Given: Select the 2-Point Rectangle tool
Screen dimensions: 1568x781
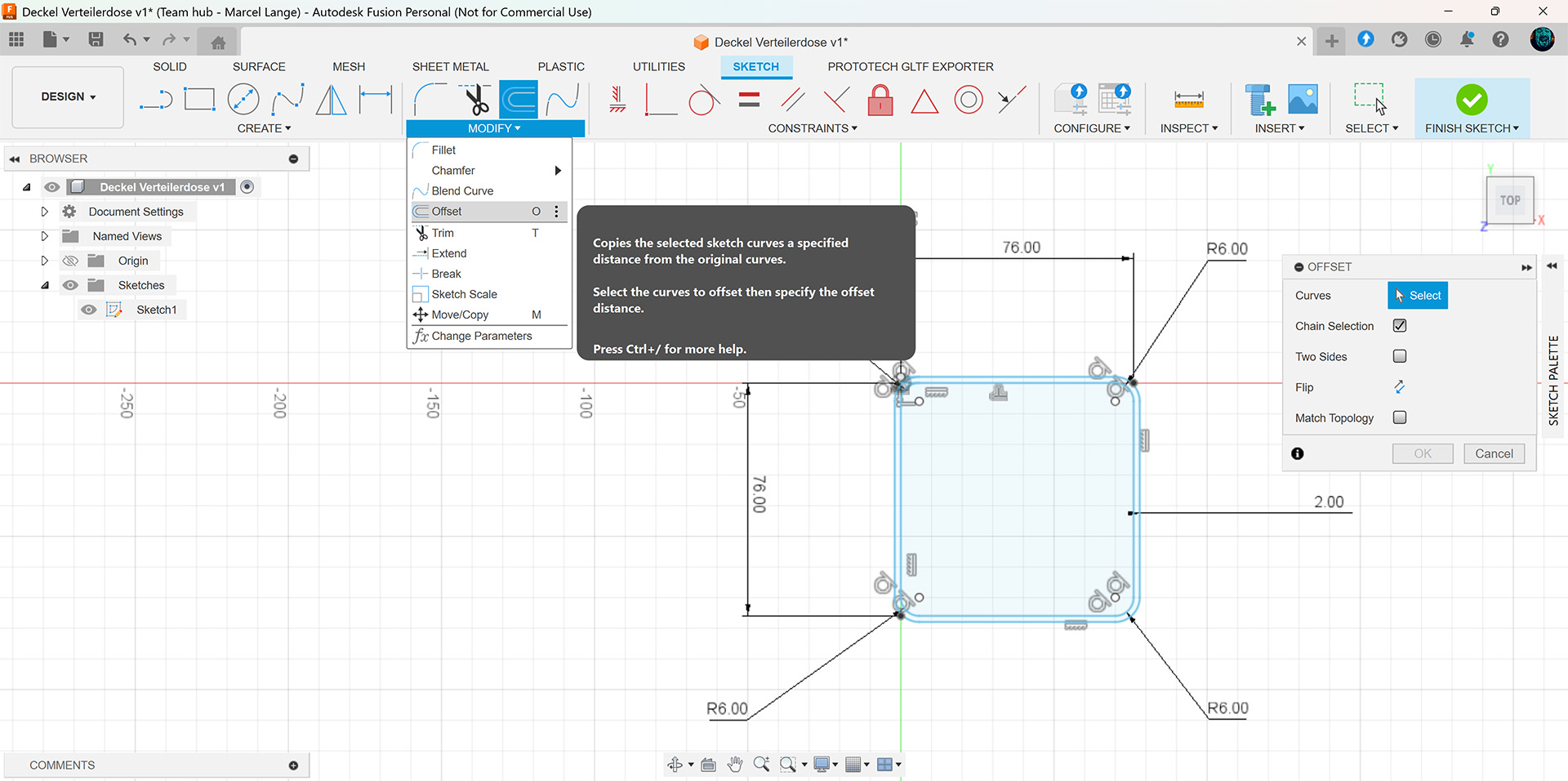Looking at the screenshot, I should [199, 100].
